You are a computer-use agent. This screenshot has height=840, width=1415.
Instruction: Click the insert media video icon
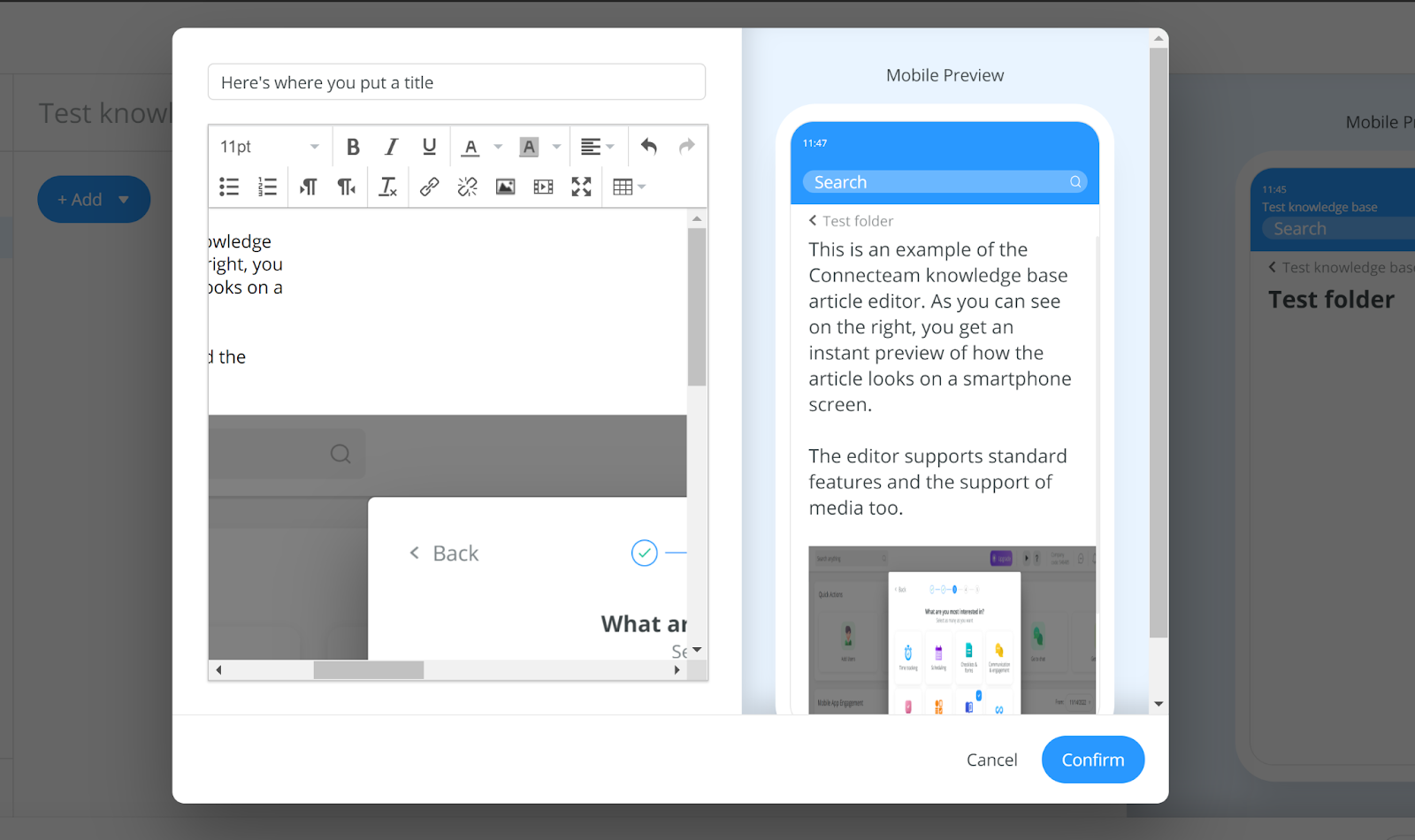(x=543, y=187)
